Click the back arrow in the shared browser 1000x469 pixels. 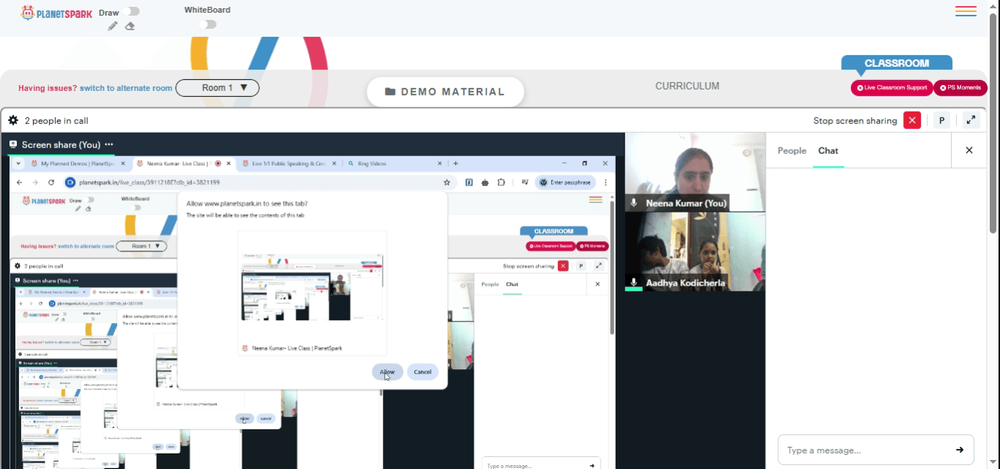point(19,182)
